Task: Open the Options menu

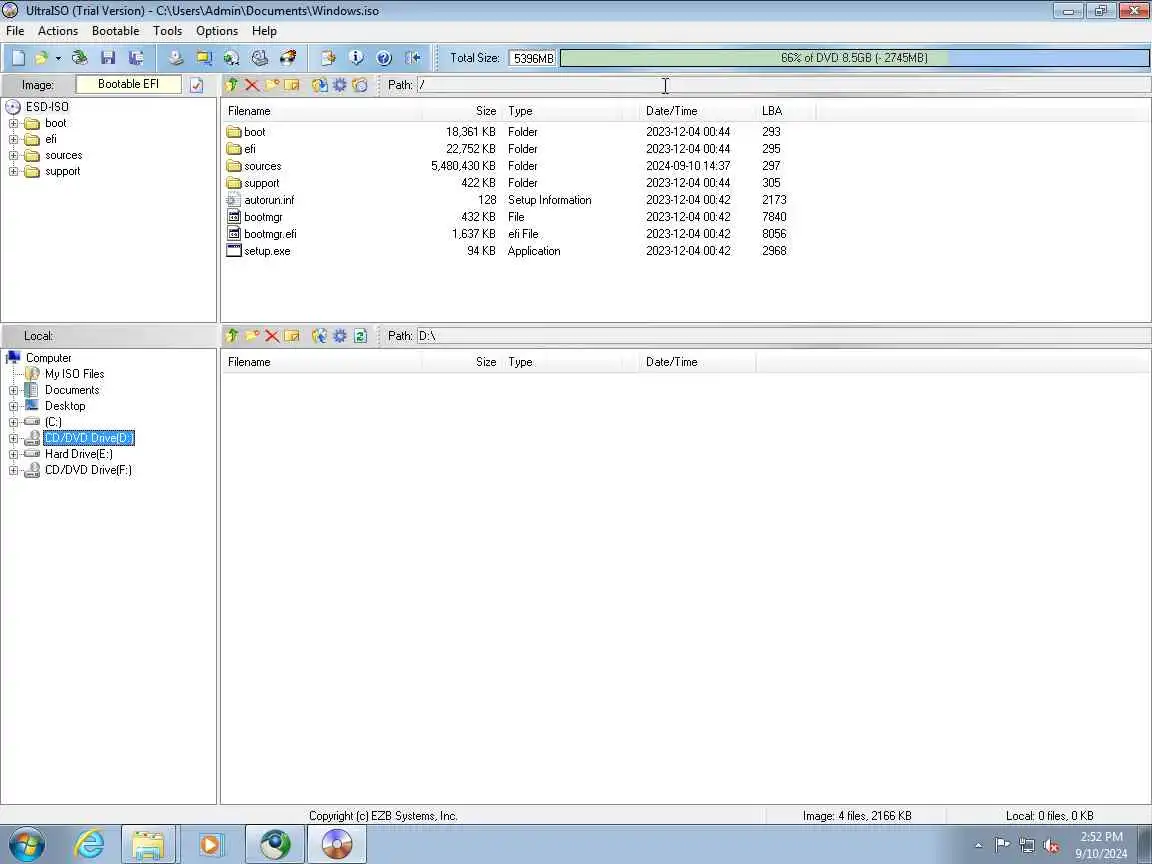Action: point(217,31)
